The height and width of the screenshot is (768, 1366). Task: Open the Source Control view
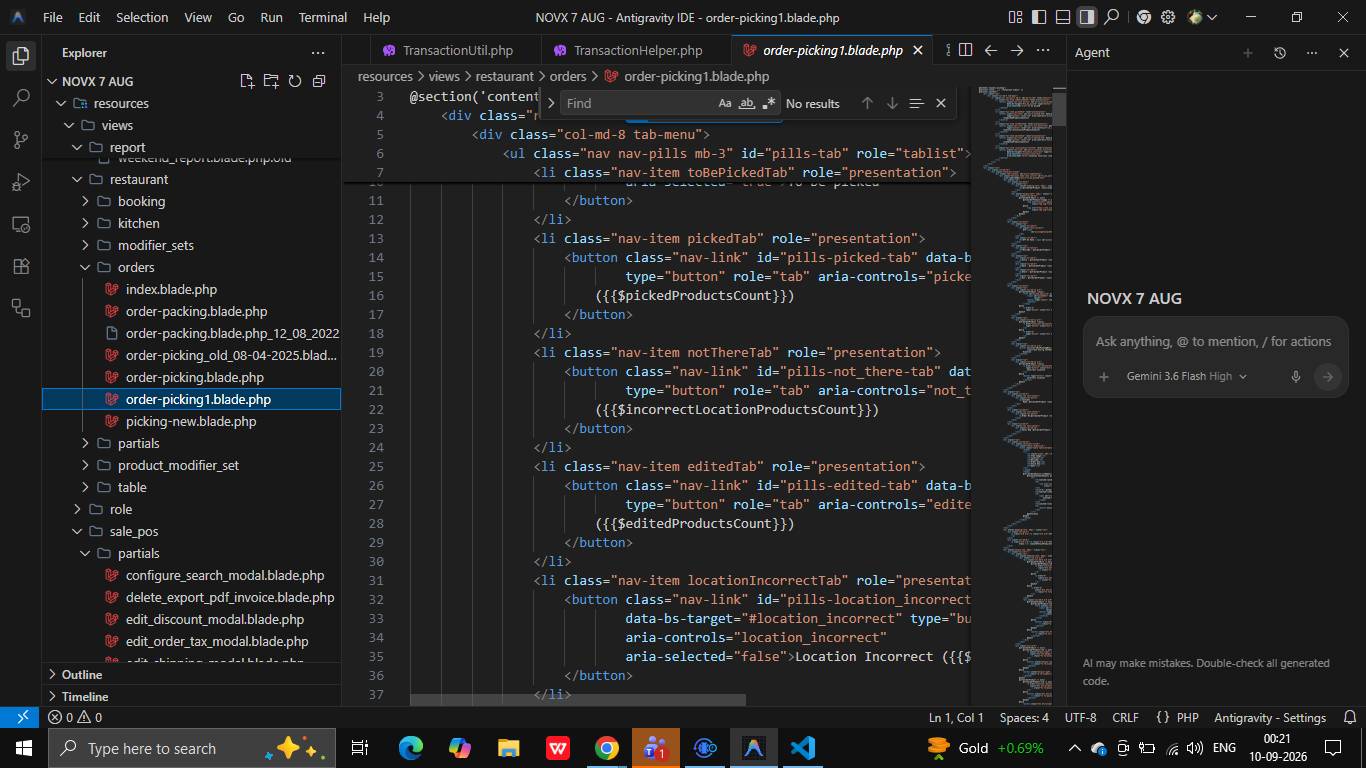click(x=21, y=140)
